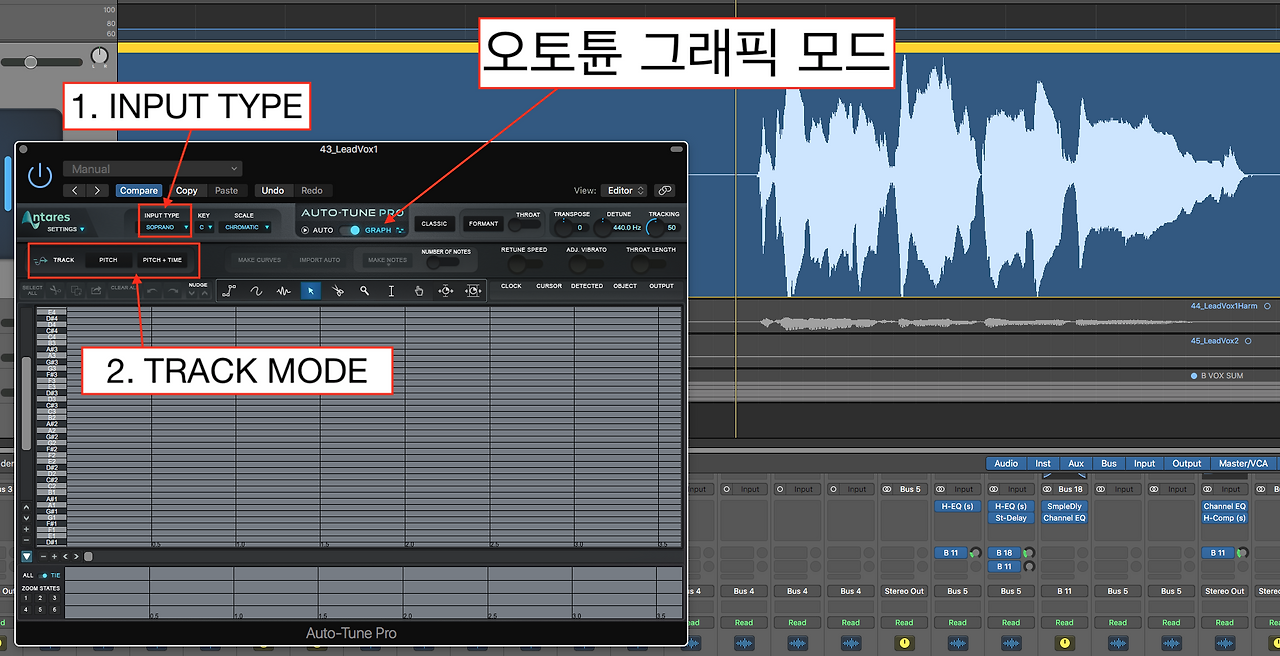
Task: Select the Line drawing tool
Action: (230, 291)
